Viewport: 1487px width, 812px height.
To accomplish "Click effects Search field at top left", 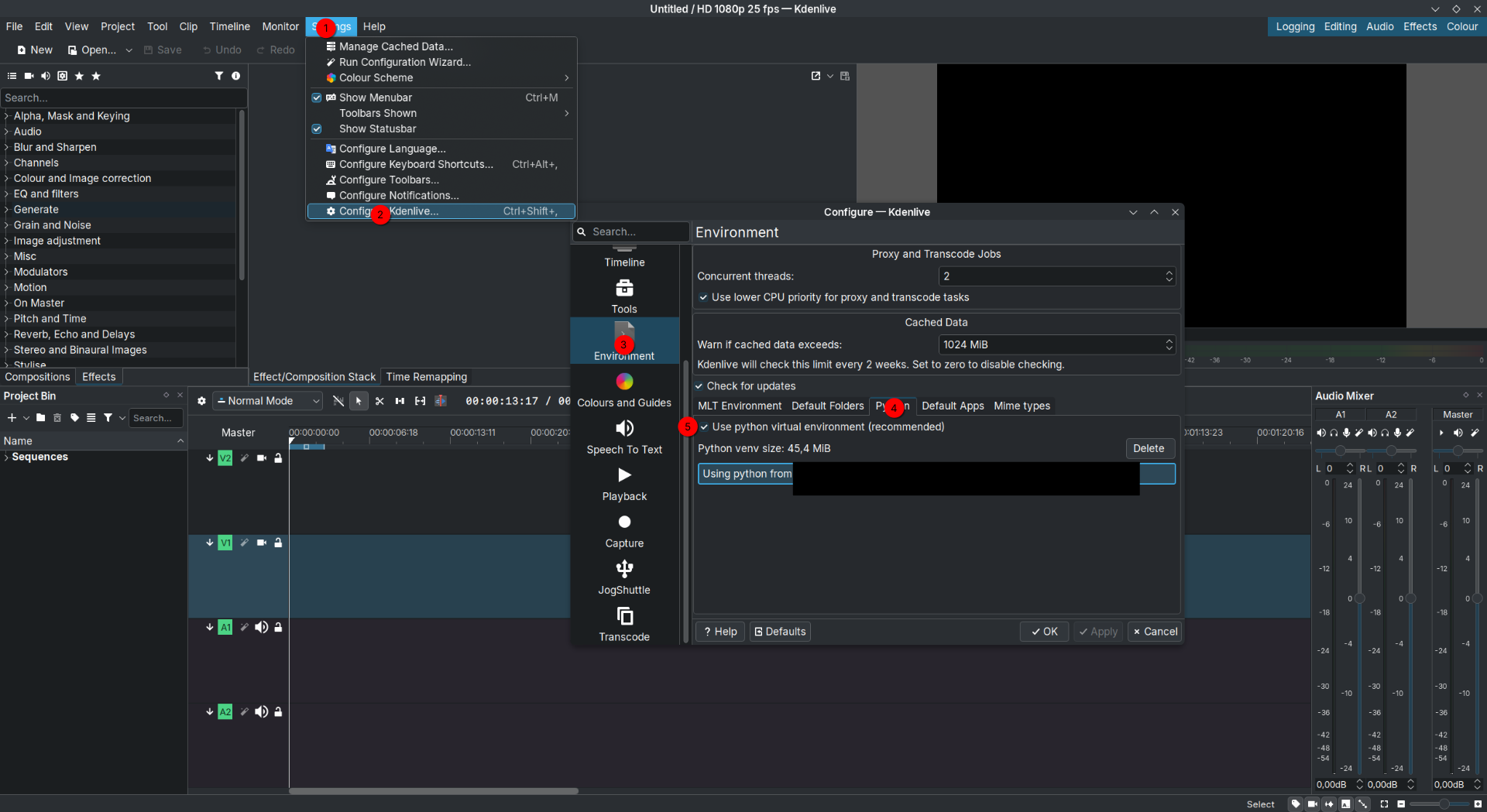I will coord(124,98).
